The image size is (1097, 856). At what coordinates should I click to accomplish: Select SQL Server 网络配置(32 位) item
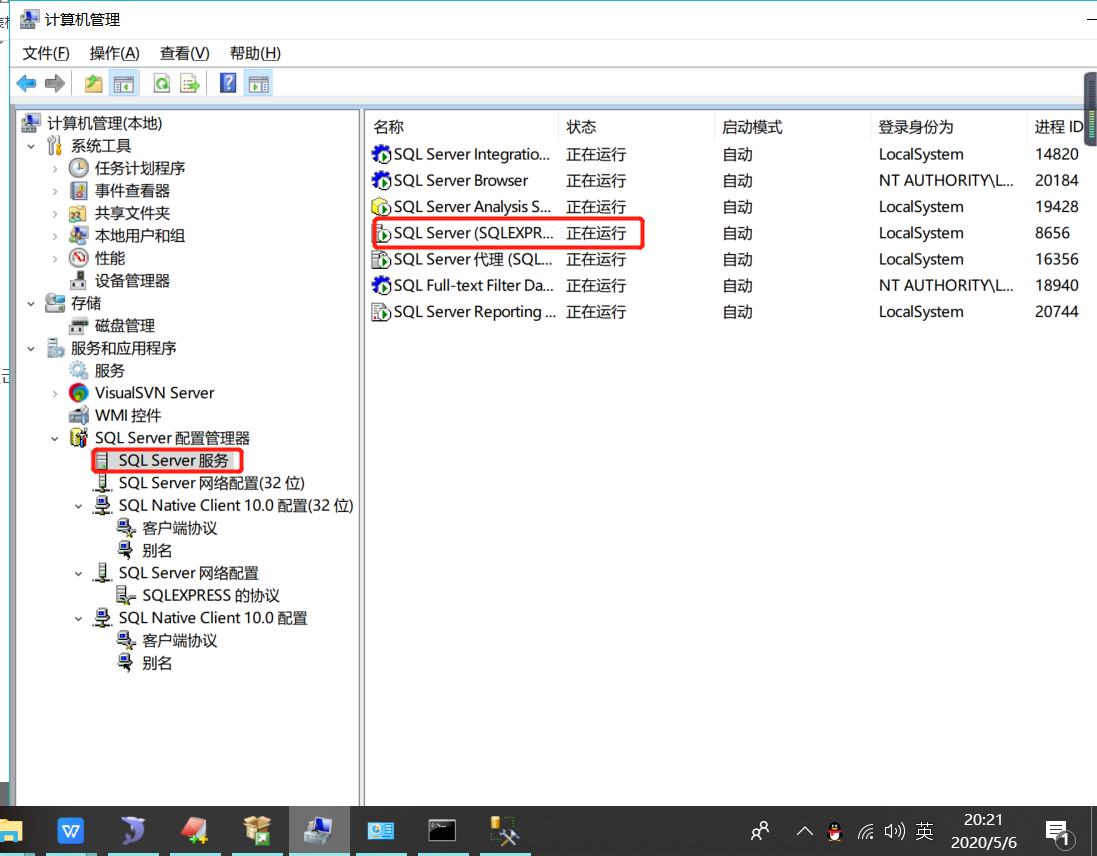[x=211, y=483]
